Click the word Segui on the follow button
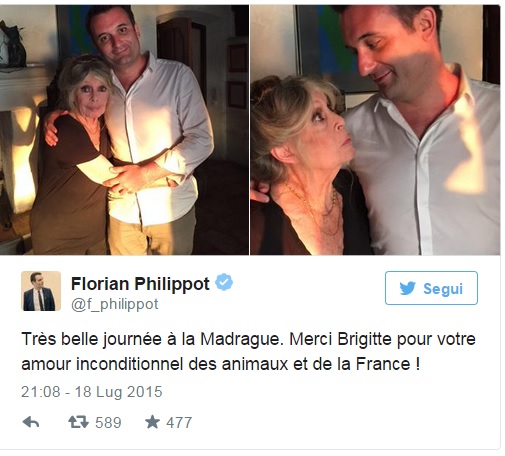This screenshot has height=456, width=505. tap(443, 289)
